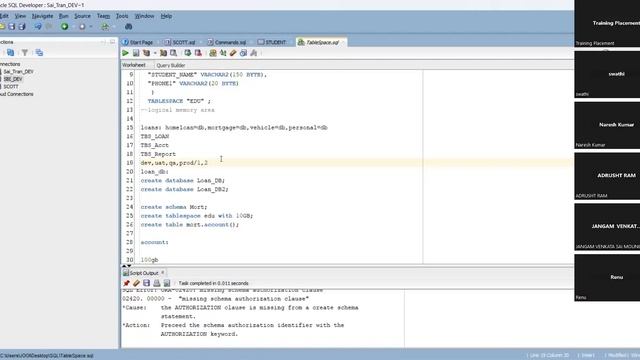Open the Team menu
The height and width of the screenshot is (360, 640).
point(103,16)
